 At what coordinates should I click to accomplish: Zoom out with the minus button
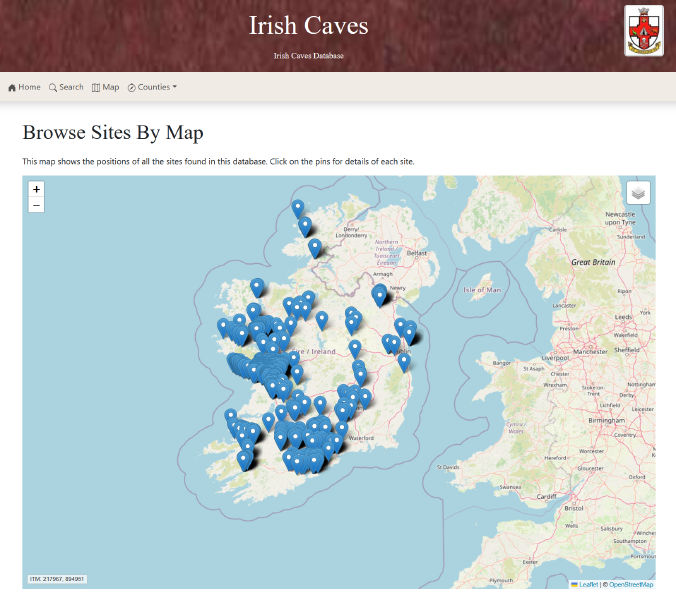36,205
